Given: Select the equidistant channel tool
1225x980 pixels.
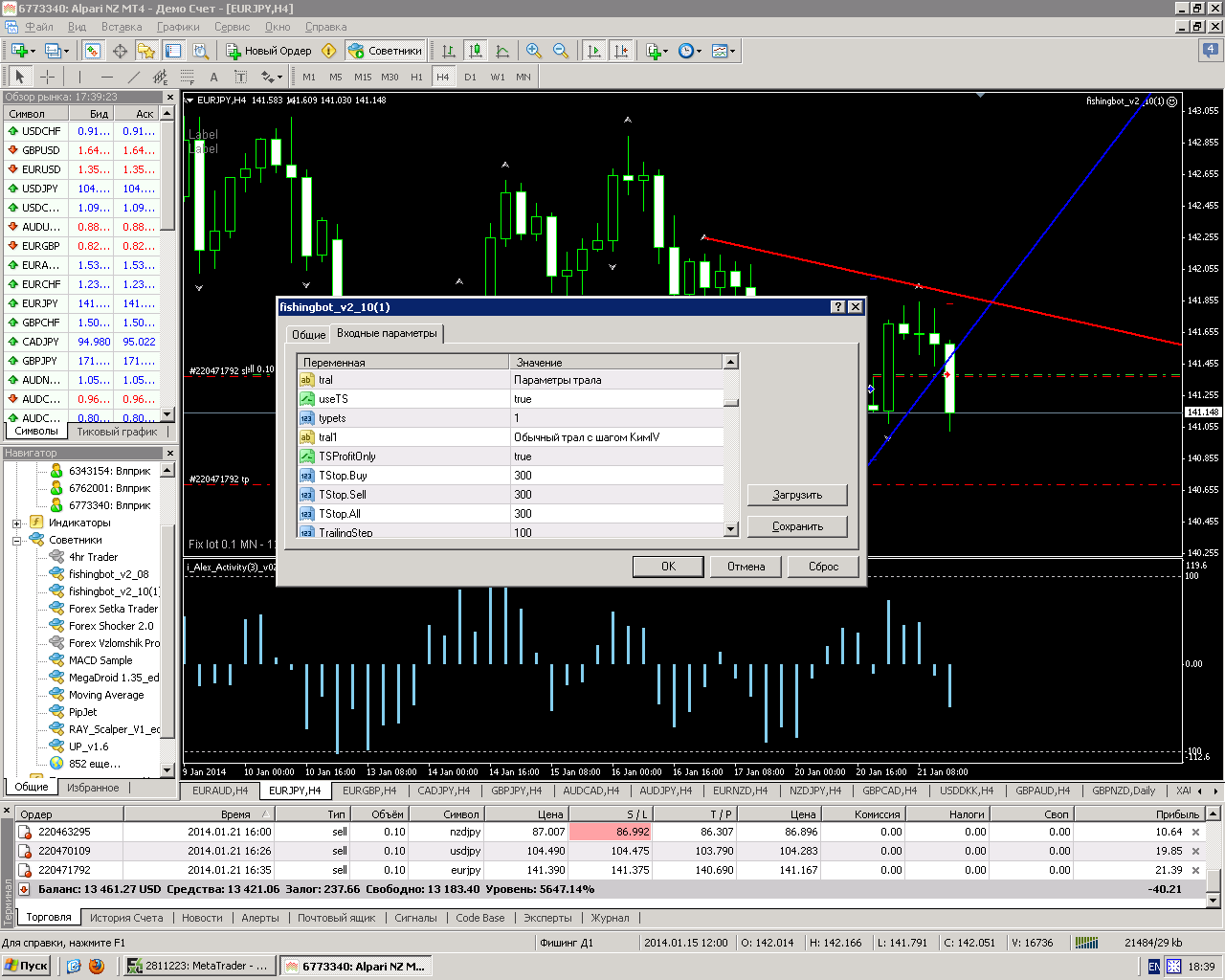Looking at the screenshot, I should coord(160,77).
